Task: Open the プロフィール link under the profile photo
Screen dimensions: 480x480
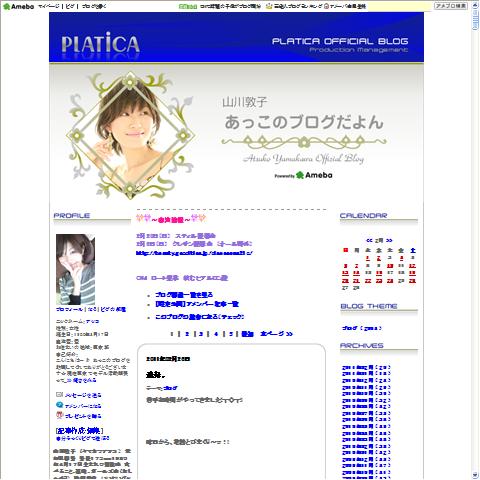Action: pos(69,309)
